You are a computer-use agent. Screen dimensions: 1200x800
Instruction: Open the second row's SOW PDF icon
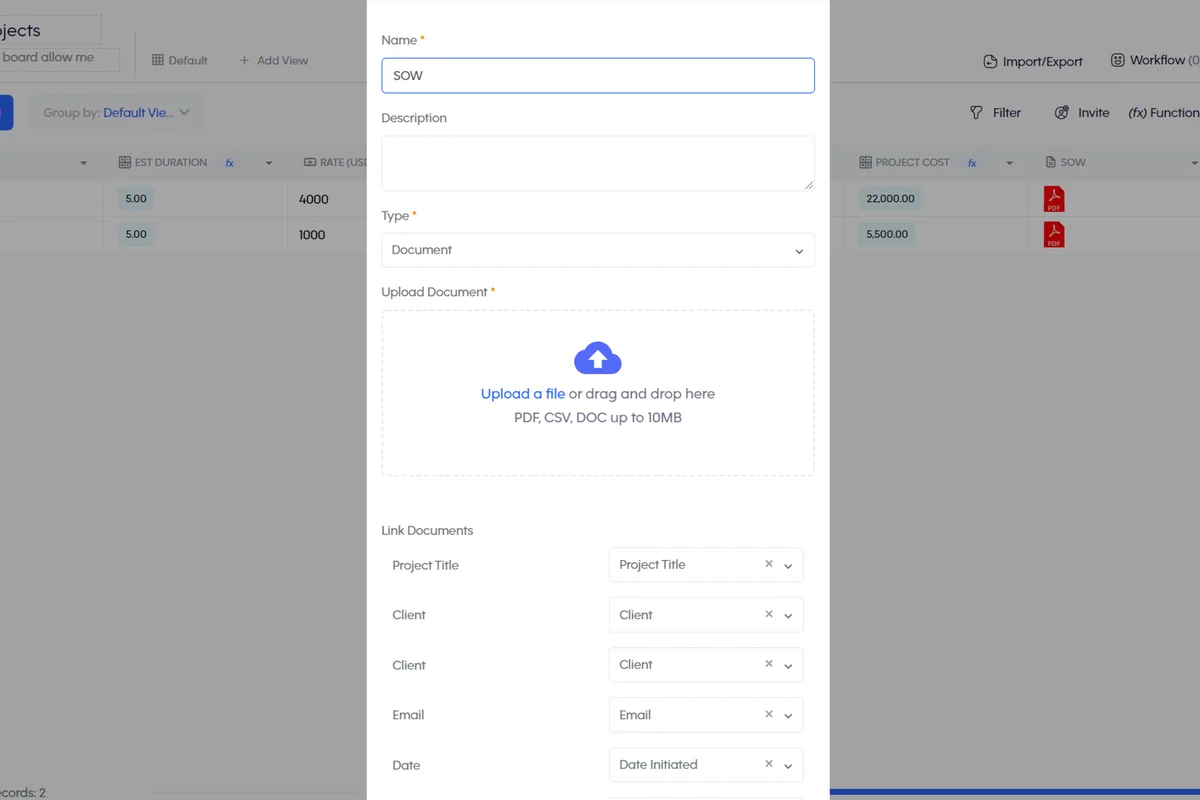coord(1054,234)
